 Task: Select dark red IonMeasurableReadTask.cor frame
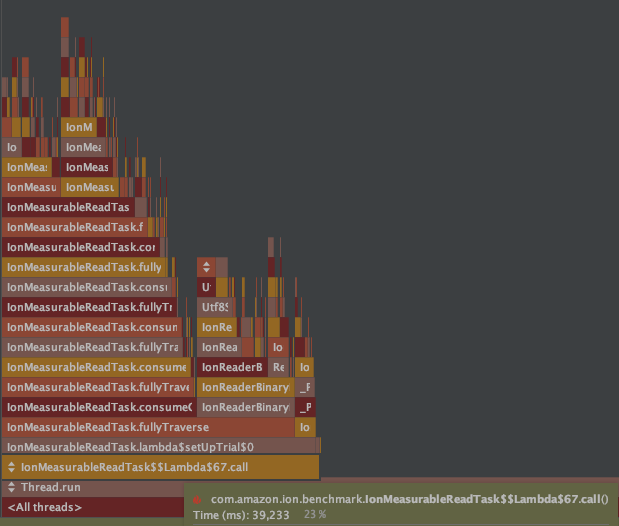[x=81, y=247]
